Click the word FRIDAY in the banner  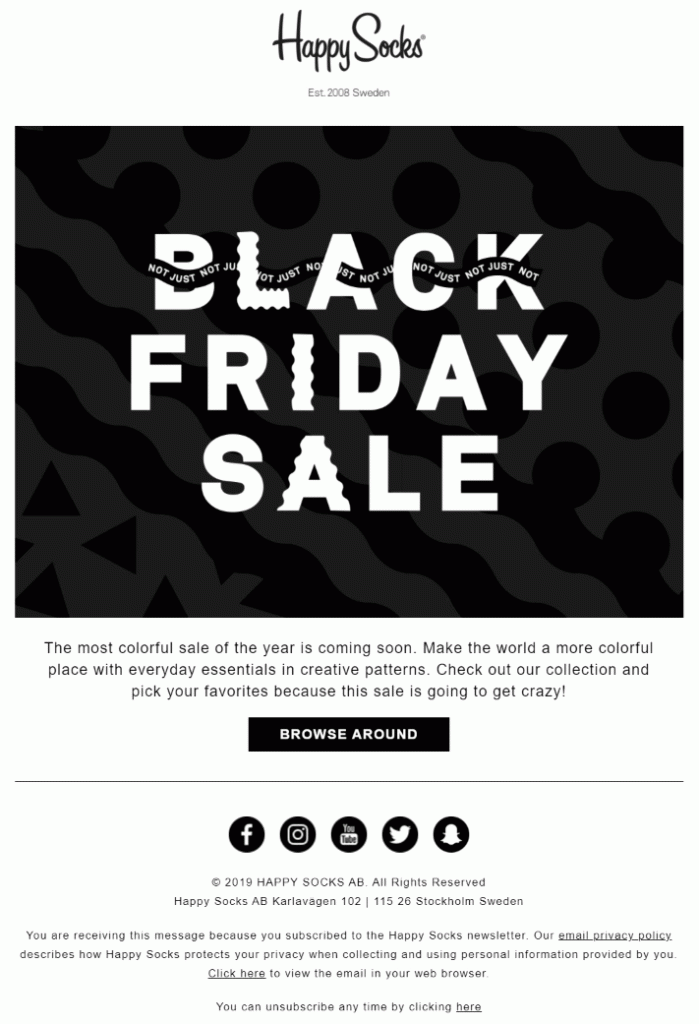coord(349,372)
